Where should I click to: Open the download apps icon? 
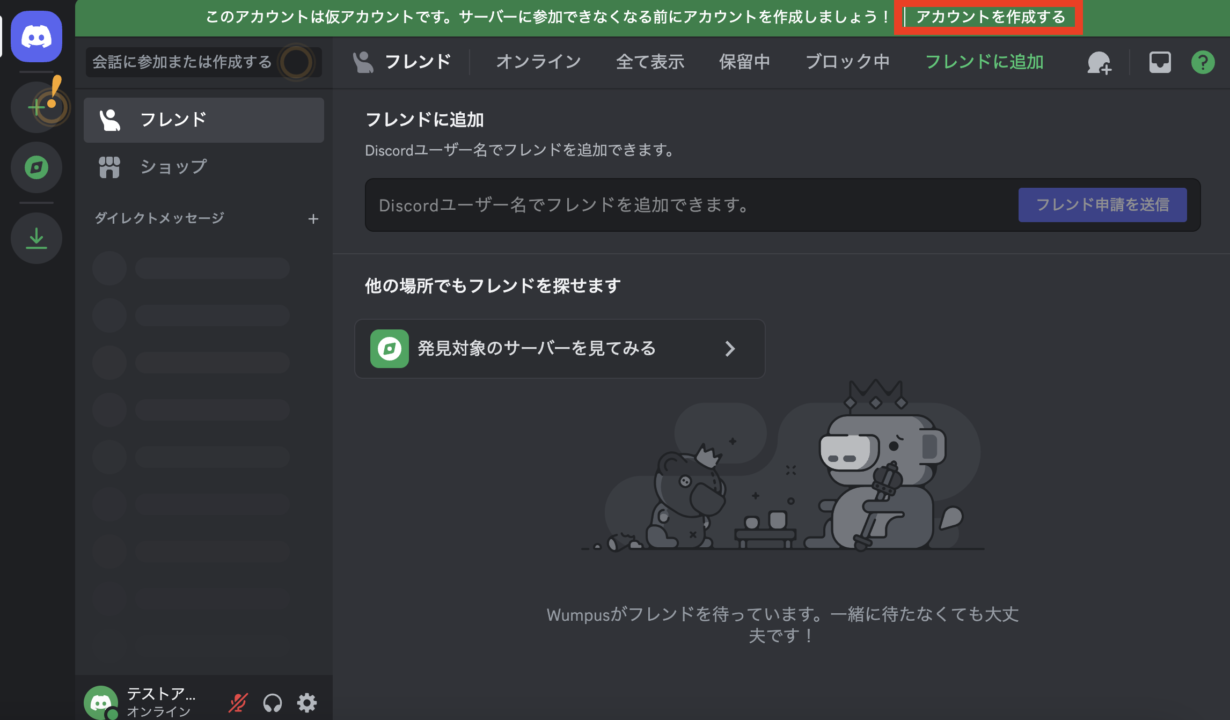coord(36,238)
